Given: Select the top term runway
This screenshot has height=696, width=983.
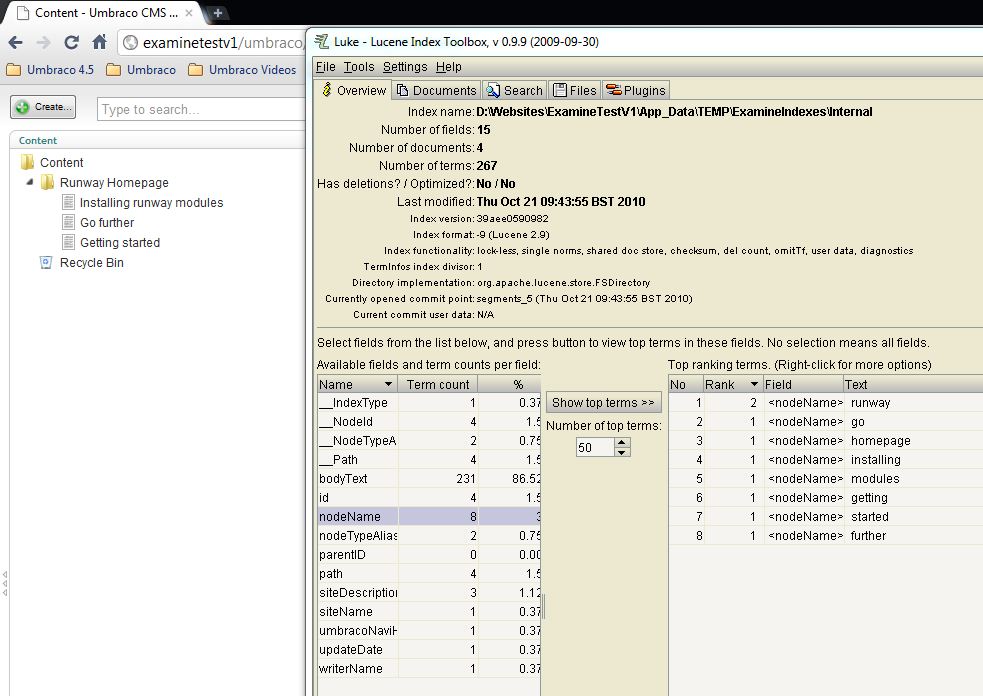Looking at the screenshot, I should (826, 403).
